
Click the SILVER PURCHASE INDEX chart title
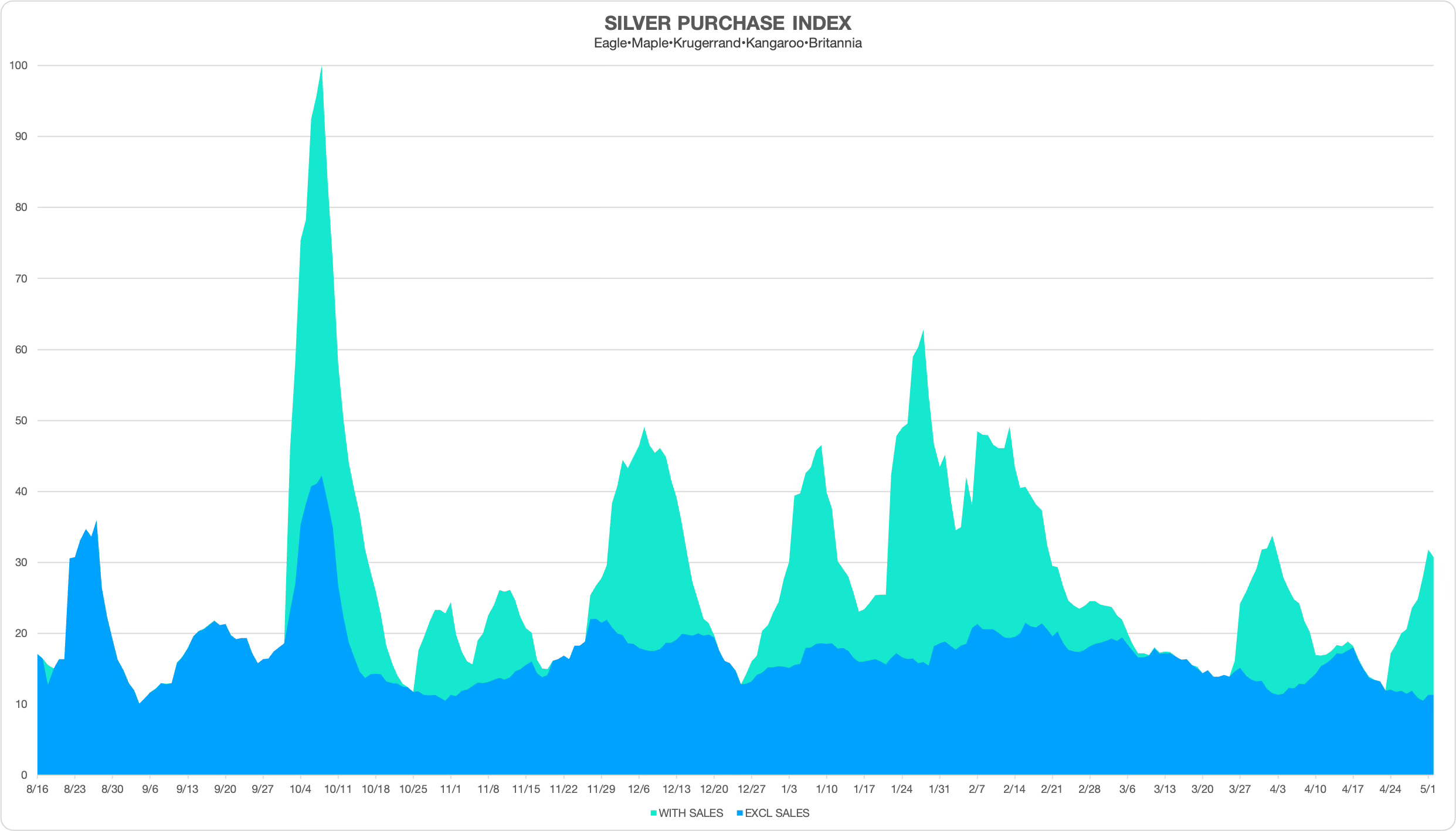click(x=728, y=23)
